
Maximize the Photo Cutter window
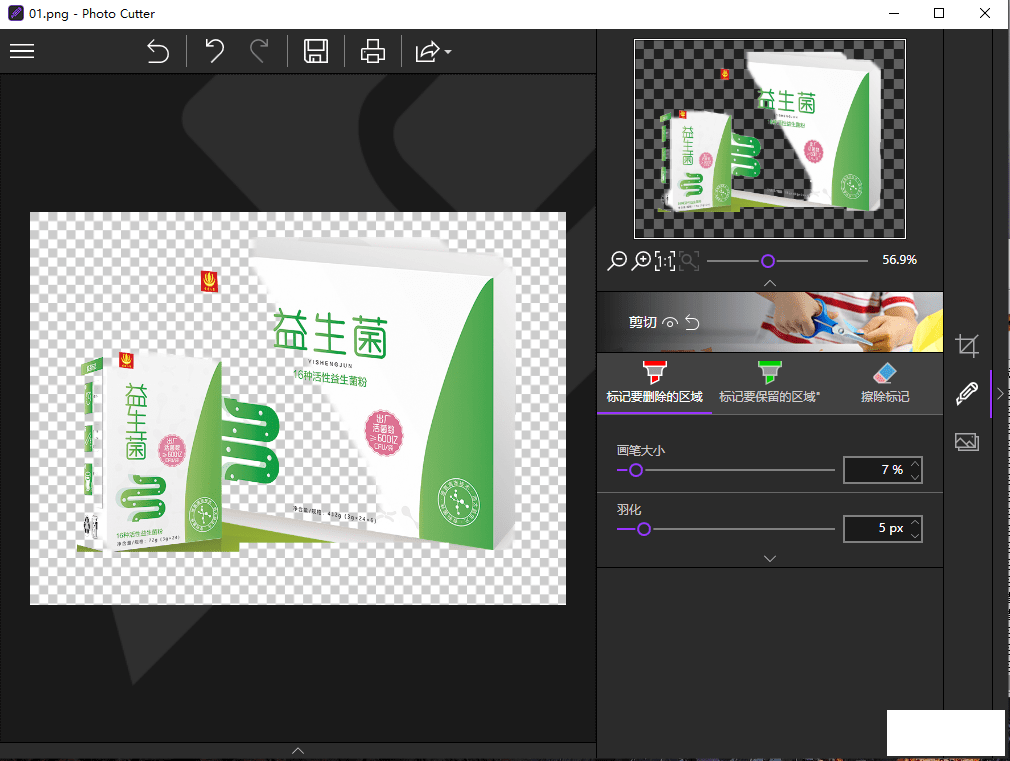(x=939, y=13)
